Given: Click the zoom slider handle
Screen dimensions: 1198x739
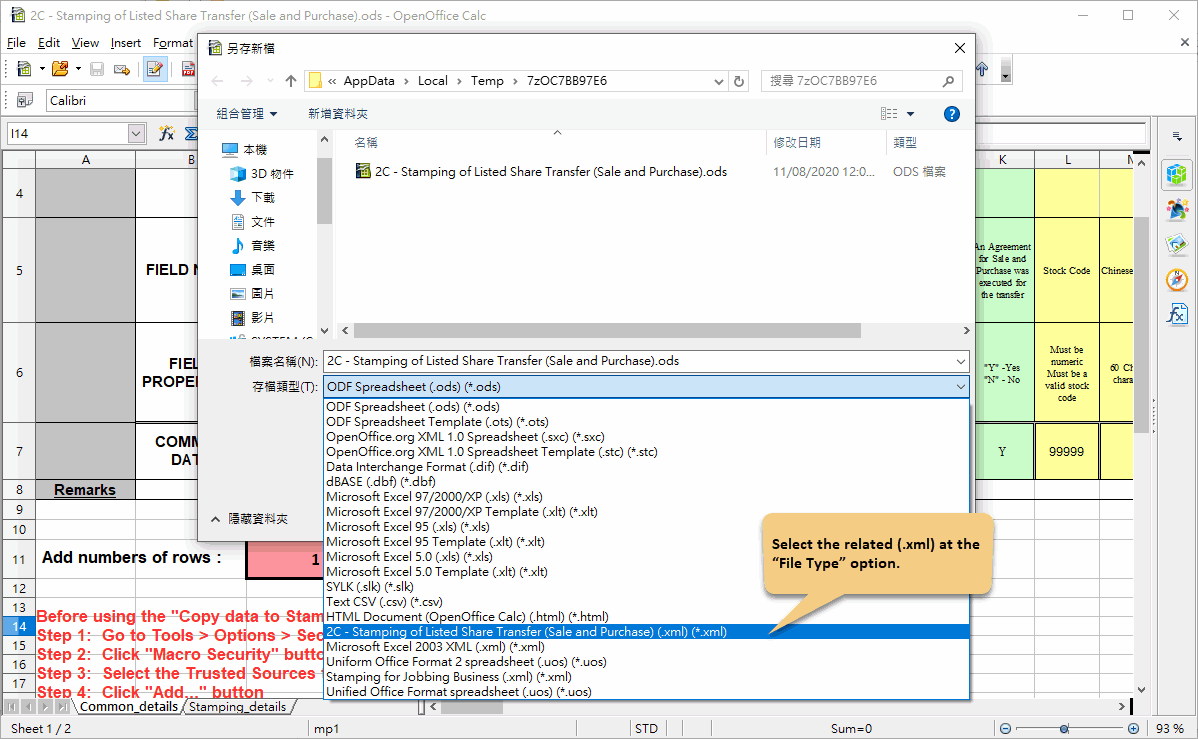Looking at the screenshot, I should 1064,728.
